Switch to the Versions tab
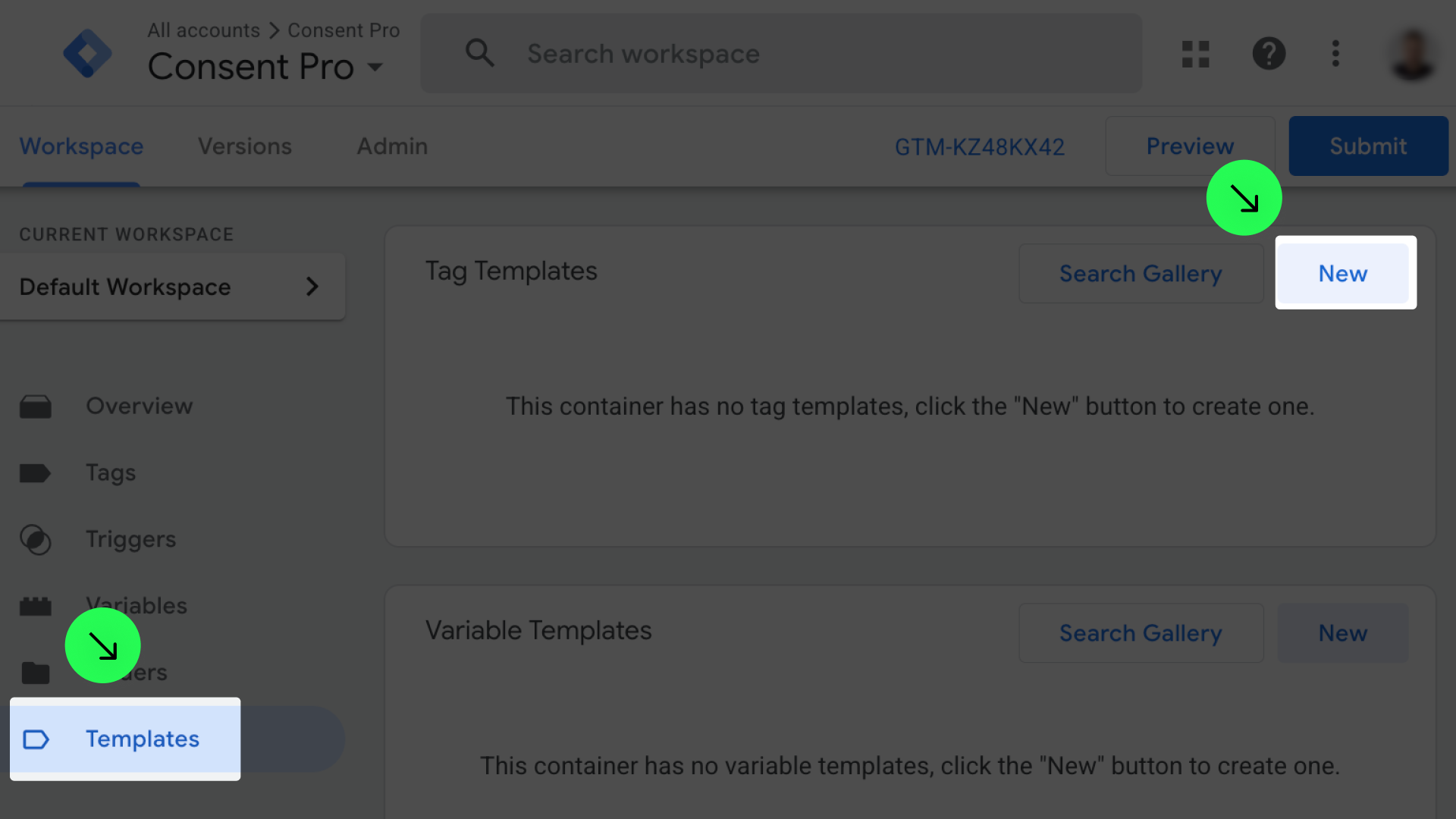1456x819 pixels. [x=244, y=146]
